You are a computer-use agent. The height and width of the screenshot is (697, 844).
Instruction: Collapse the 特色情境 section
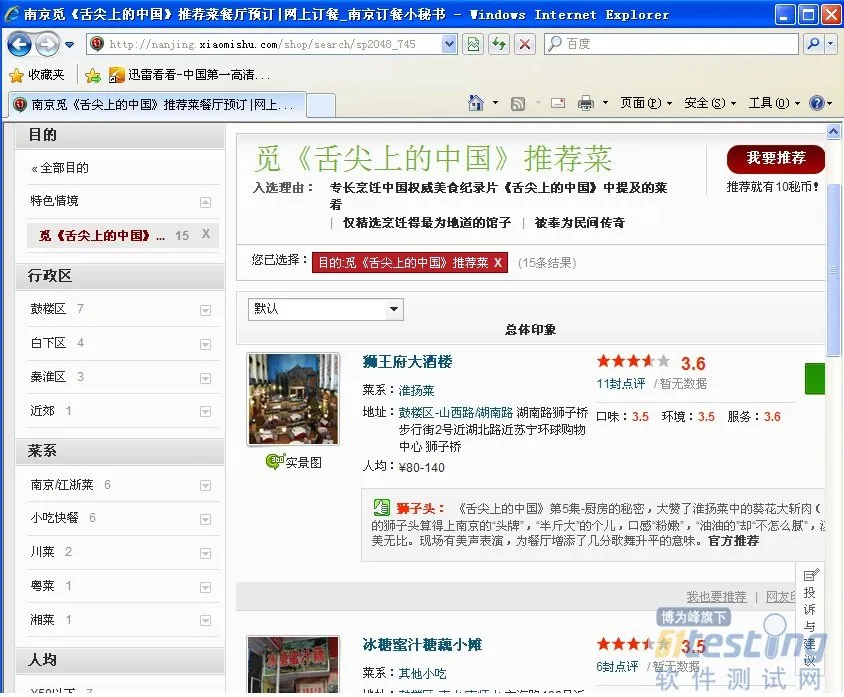click(205, 202)
